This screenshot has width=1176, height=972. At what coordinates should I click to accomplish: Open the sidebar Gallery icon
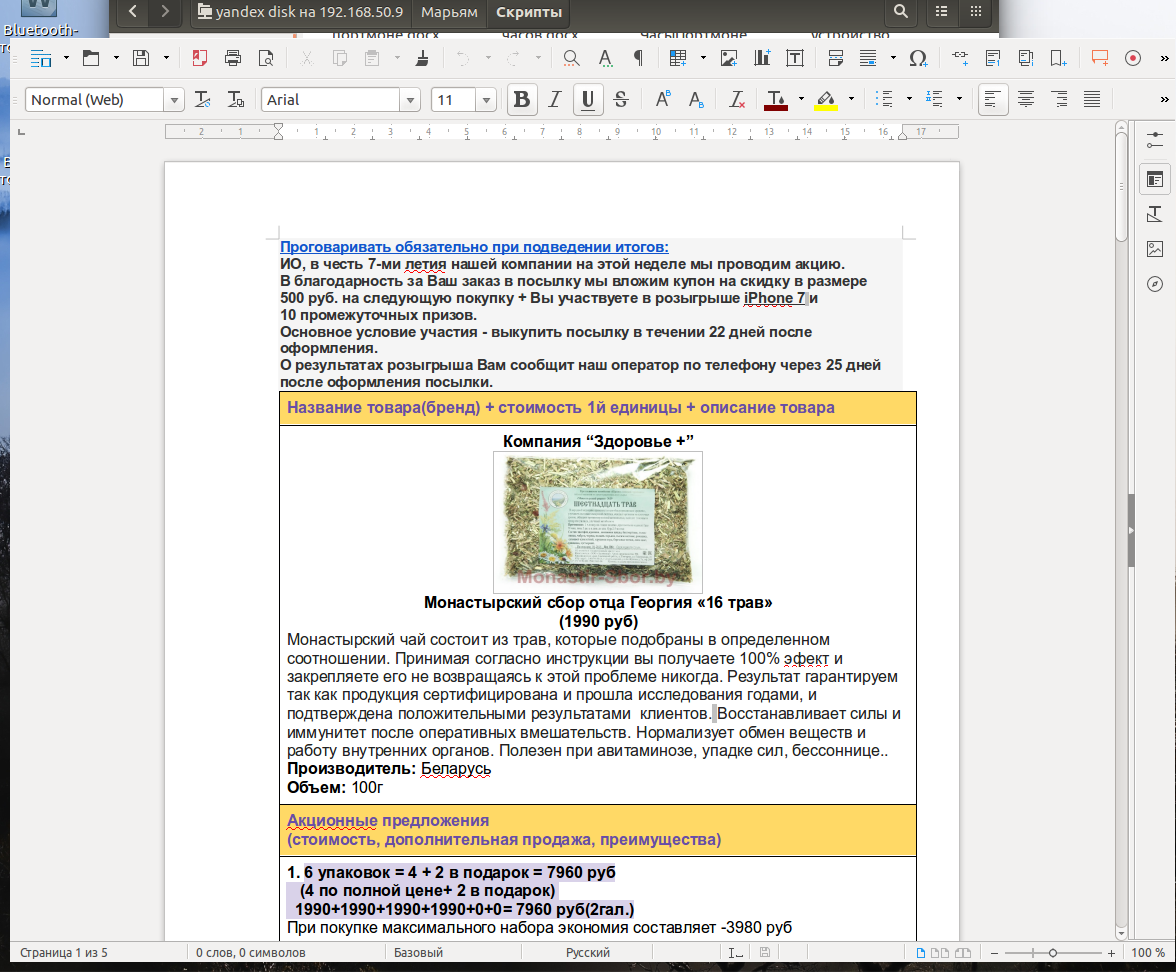[x=1155, y=249]
